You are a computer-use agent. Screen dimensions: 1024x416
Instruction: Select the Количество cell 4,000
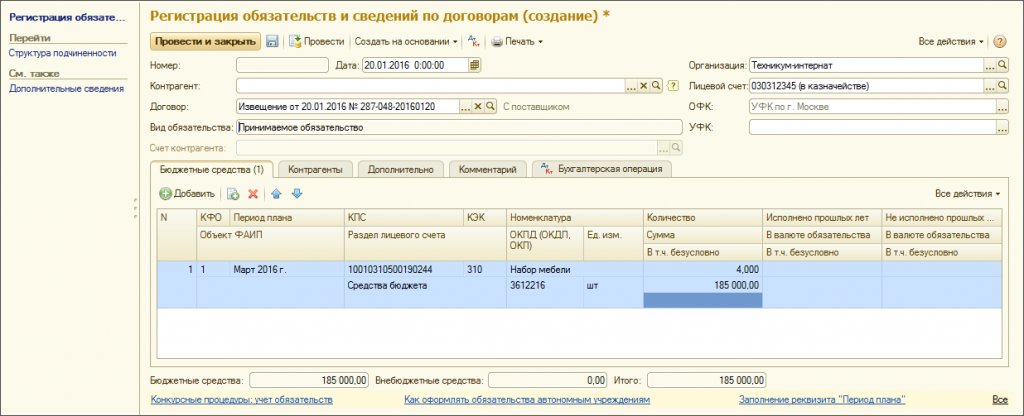coord(703,269)
